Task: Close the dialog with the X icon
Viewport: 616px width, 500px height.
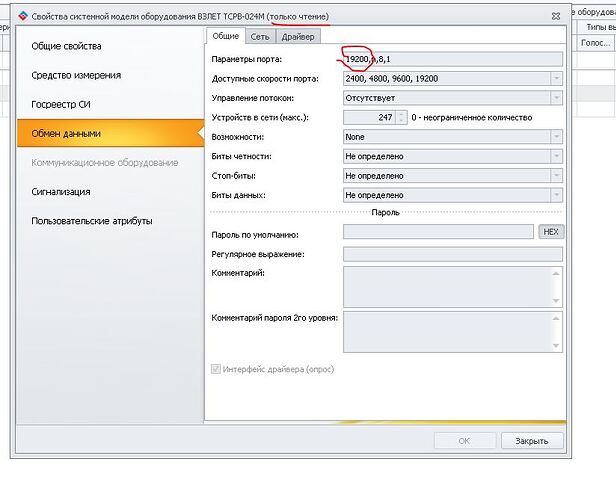Action: click(x=556, y=16)
